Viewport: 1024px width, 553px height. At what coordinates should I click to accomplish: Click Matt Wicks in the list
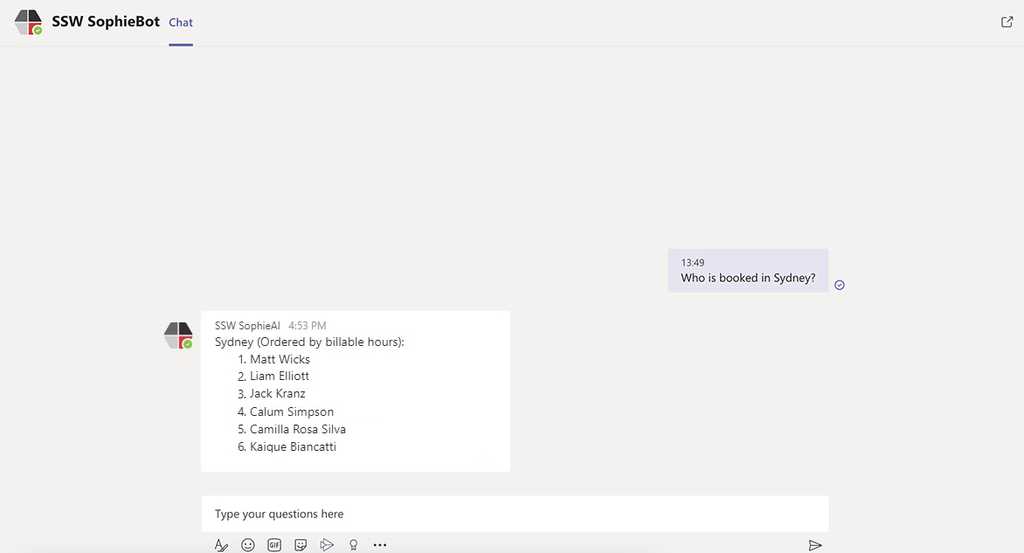[x=280, y=359]
